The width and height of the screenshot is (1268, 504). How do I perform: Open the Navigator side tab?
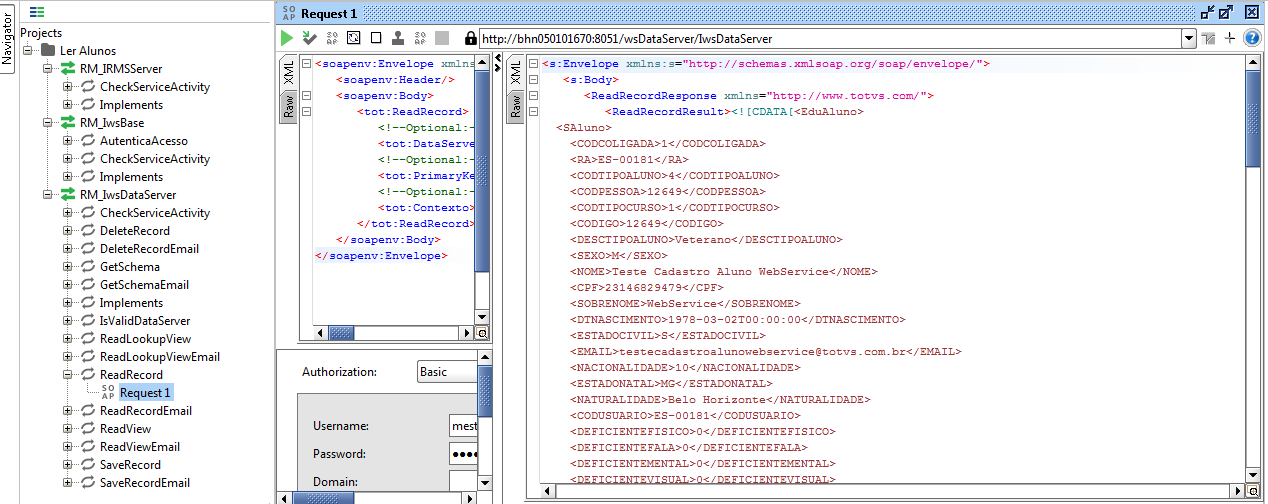[x=8, y=38]
